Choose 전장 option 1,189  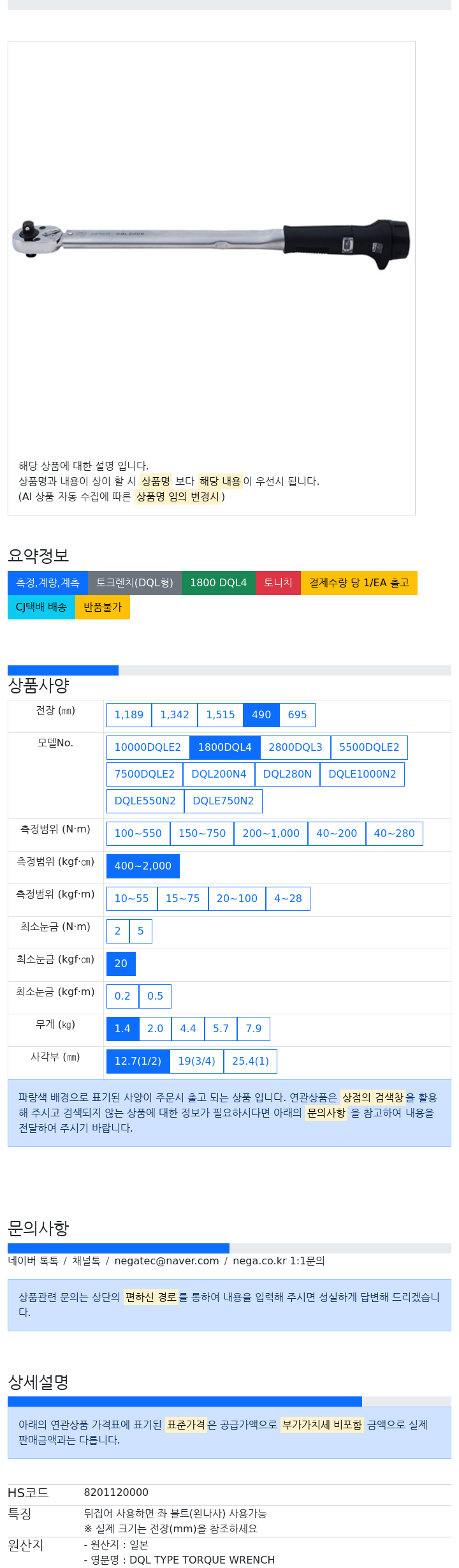point(129,715)
